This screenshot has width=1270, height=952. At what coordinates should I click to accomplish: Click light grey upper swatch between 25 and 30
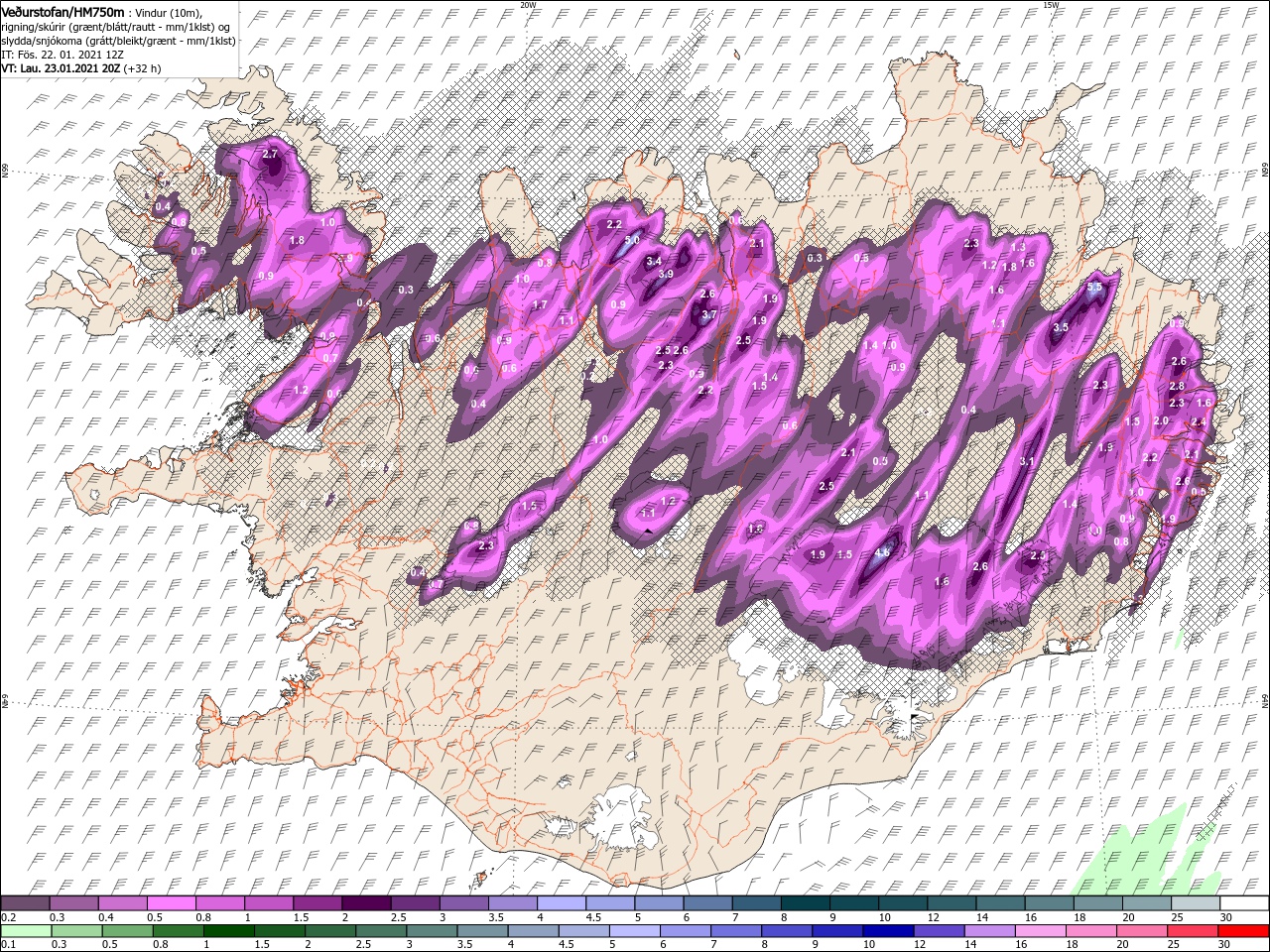click(x=1195, y=903)
